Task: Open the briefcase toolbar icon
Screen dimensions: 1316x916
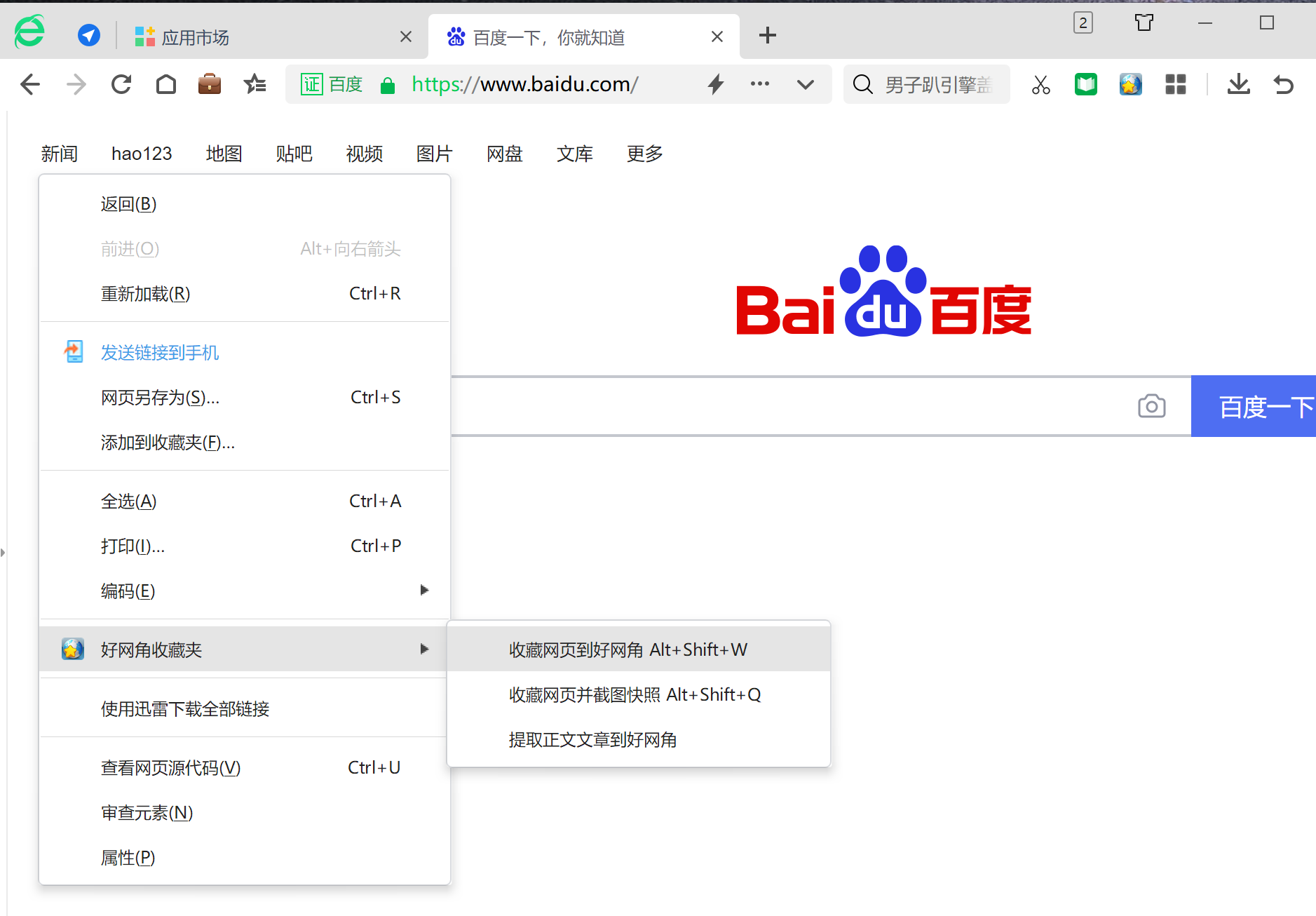Action: click(210, 85)
